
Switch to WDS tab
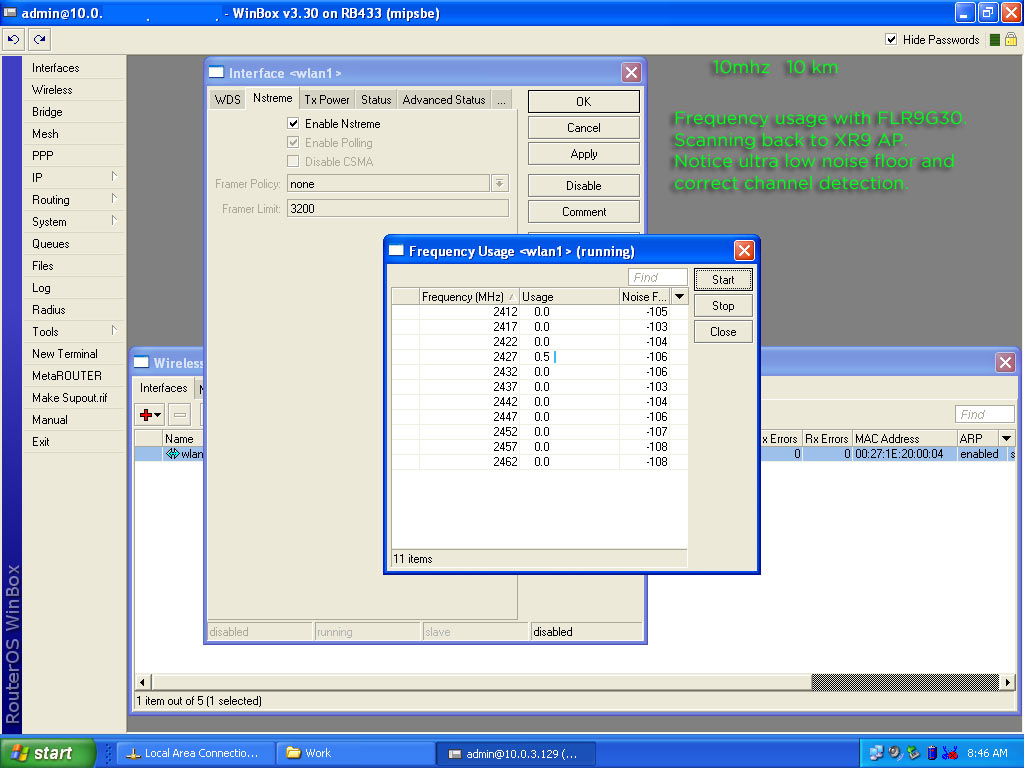[227, 100]
